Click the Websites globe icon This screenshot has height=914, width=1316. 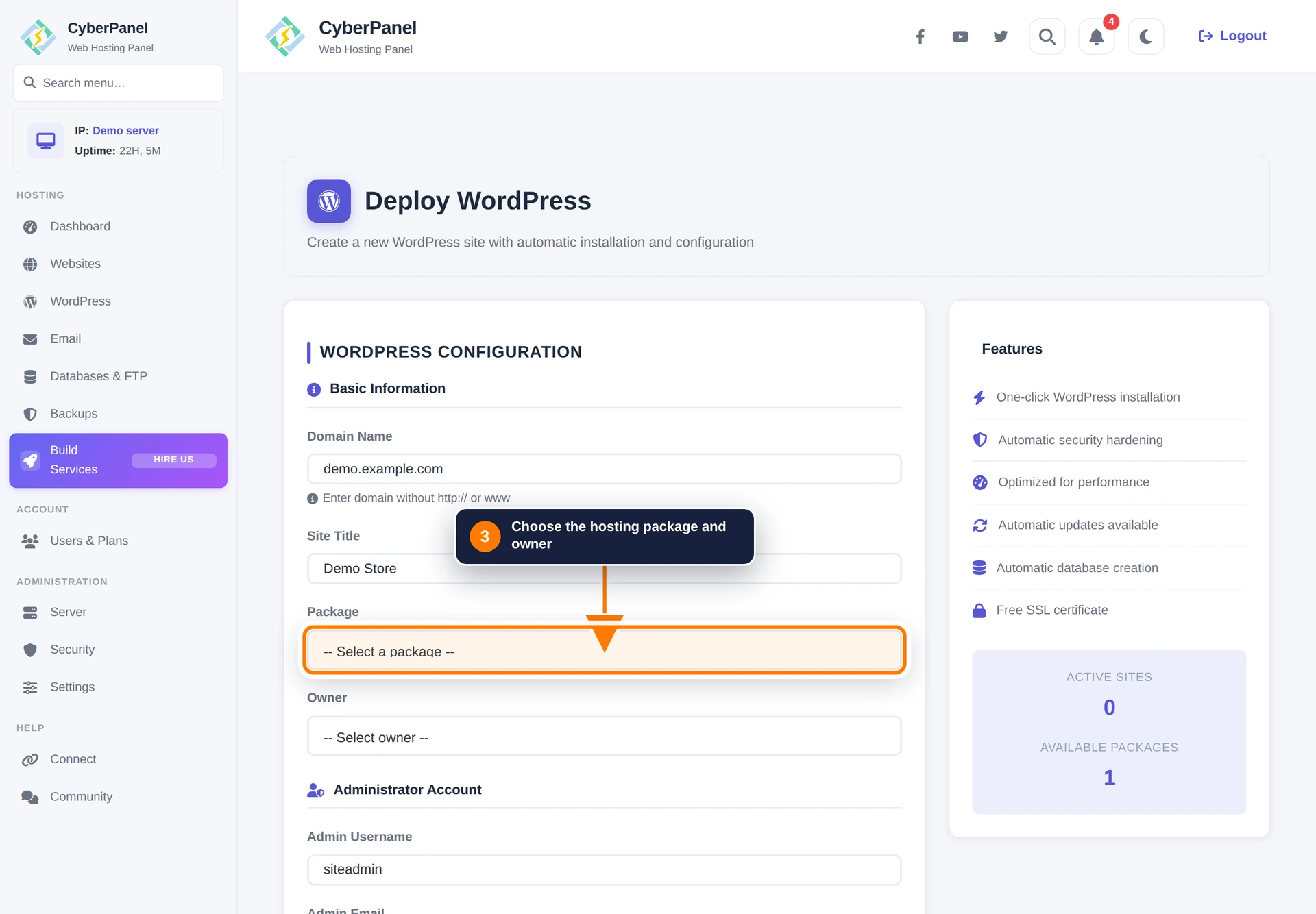tap(30, 264)
